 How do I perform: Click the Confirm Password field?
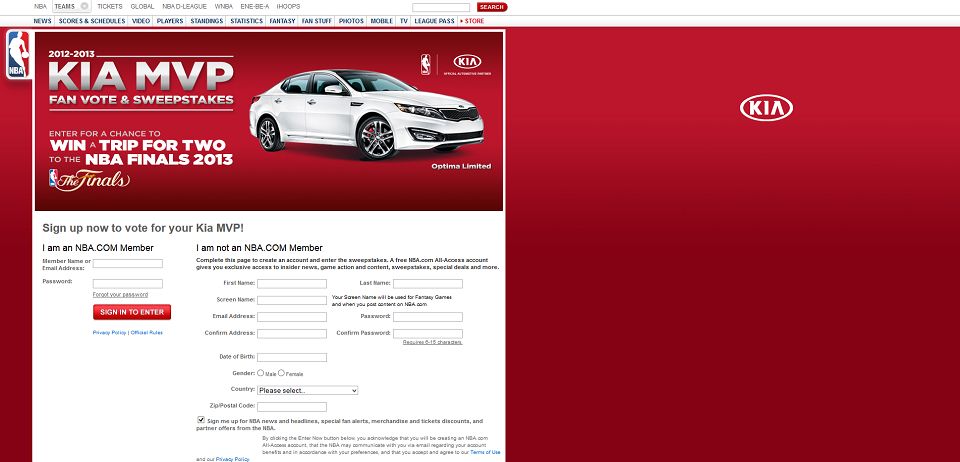pyautogui.click(x=427, y=334)
